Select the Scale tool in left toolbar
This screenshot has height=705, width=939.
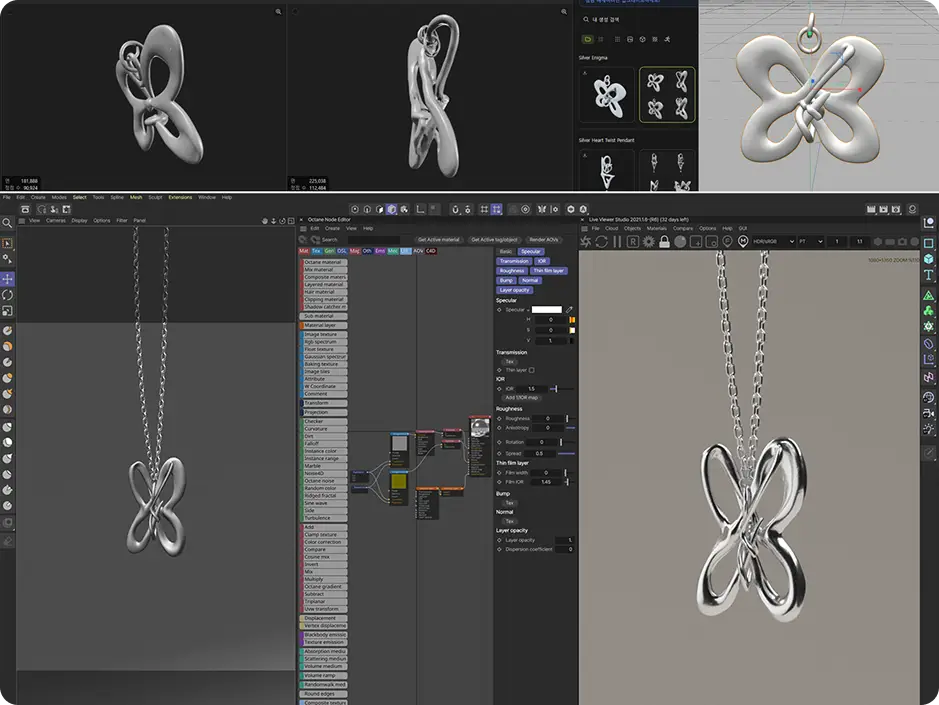pyautogui.click(x=7, y=311)
